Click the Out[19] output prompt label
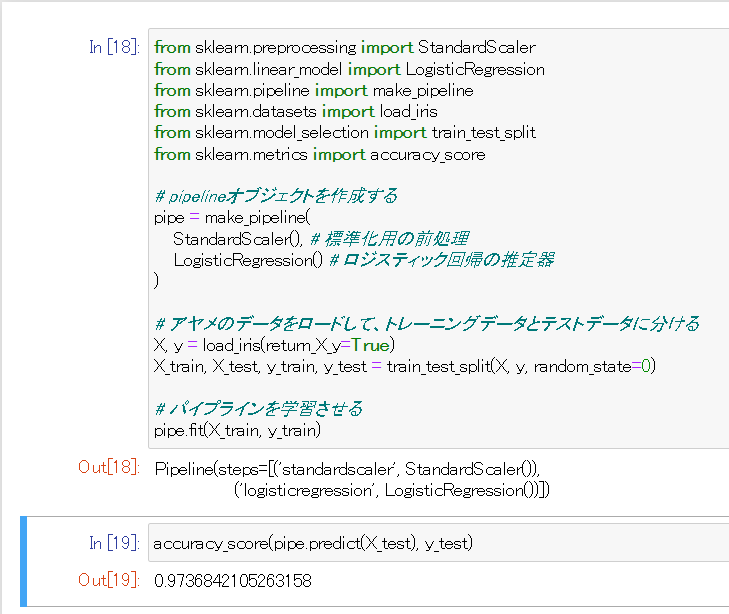This screenshot has height=614, width=729. point(109,580)
